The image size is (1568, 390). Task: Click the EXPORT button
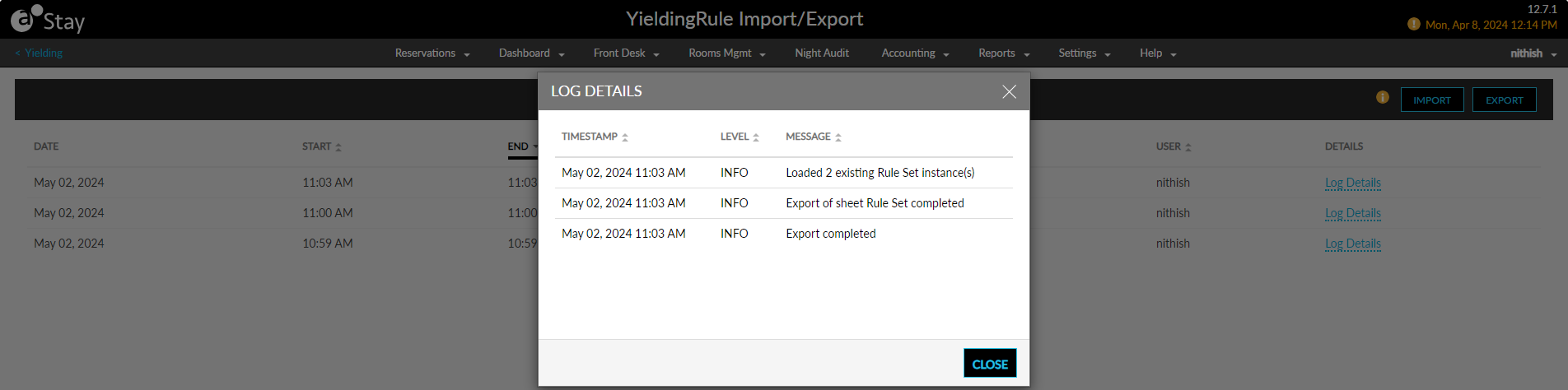tap(1505, 100)
